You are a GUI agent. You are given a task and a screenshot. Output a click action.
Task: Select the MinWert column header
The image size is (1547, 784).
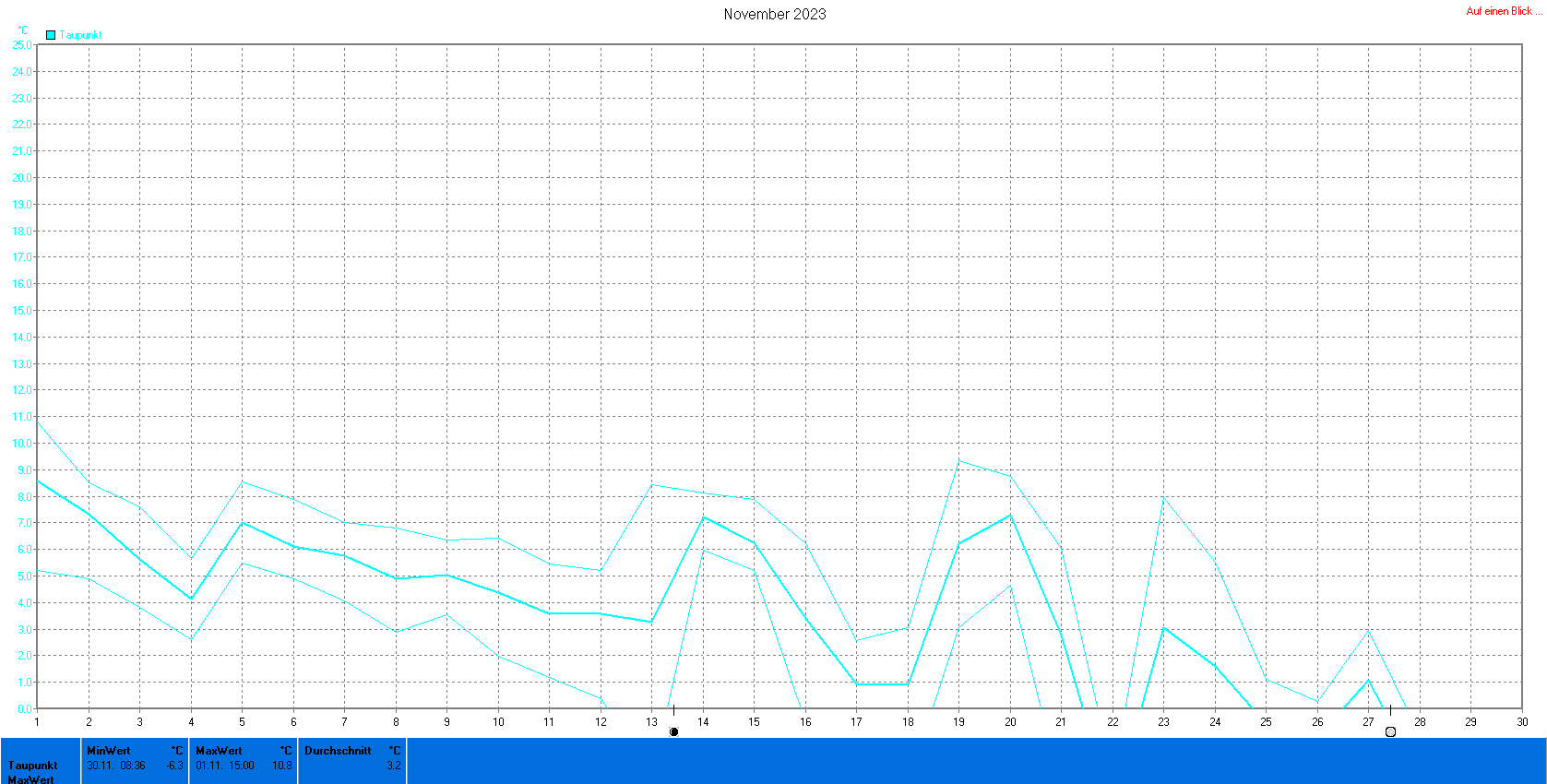pyautogui.click(x=109, y=751)
